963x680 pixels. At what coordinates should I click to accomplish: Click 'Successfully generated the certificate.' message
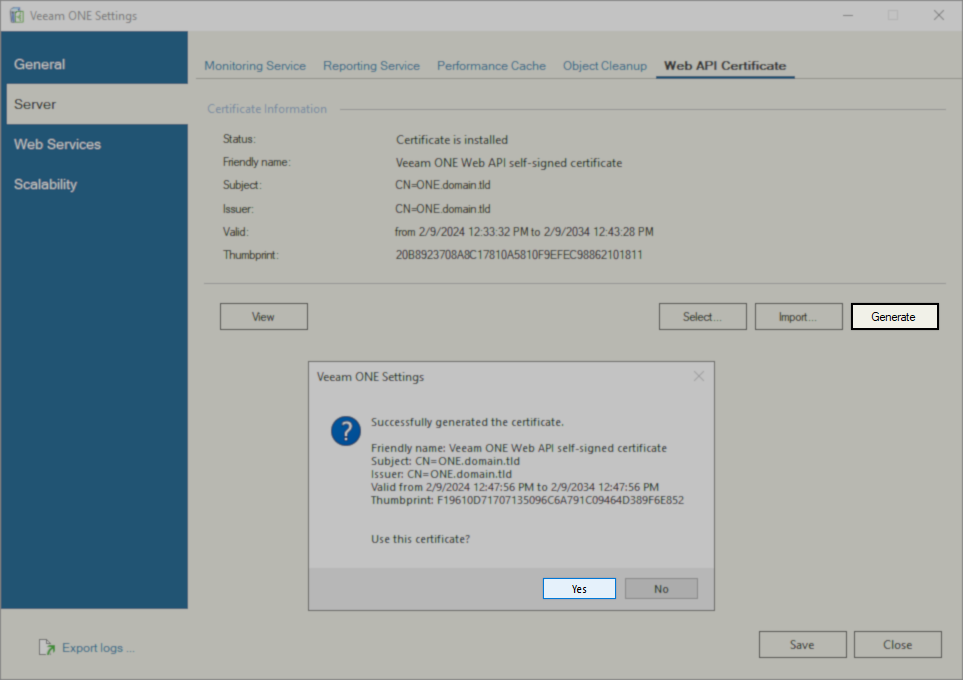coord(467,422)
